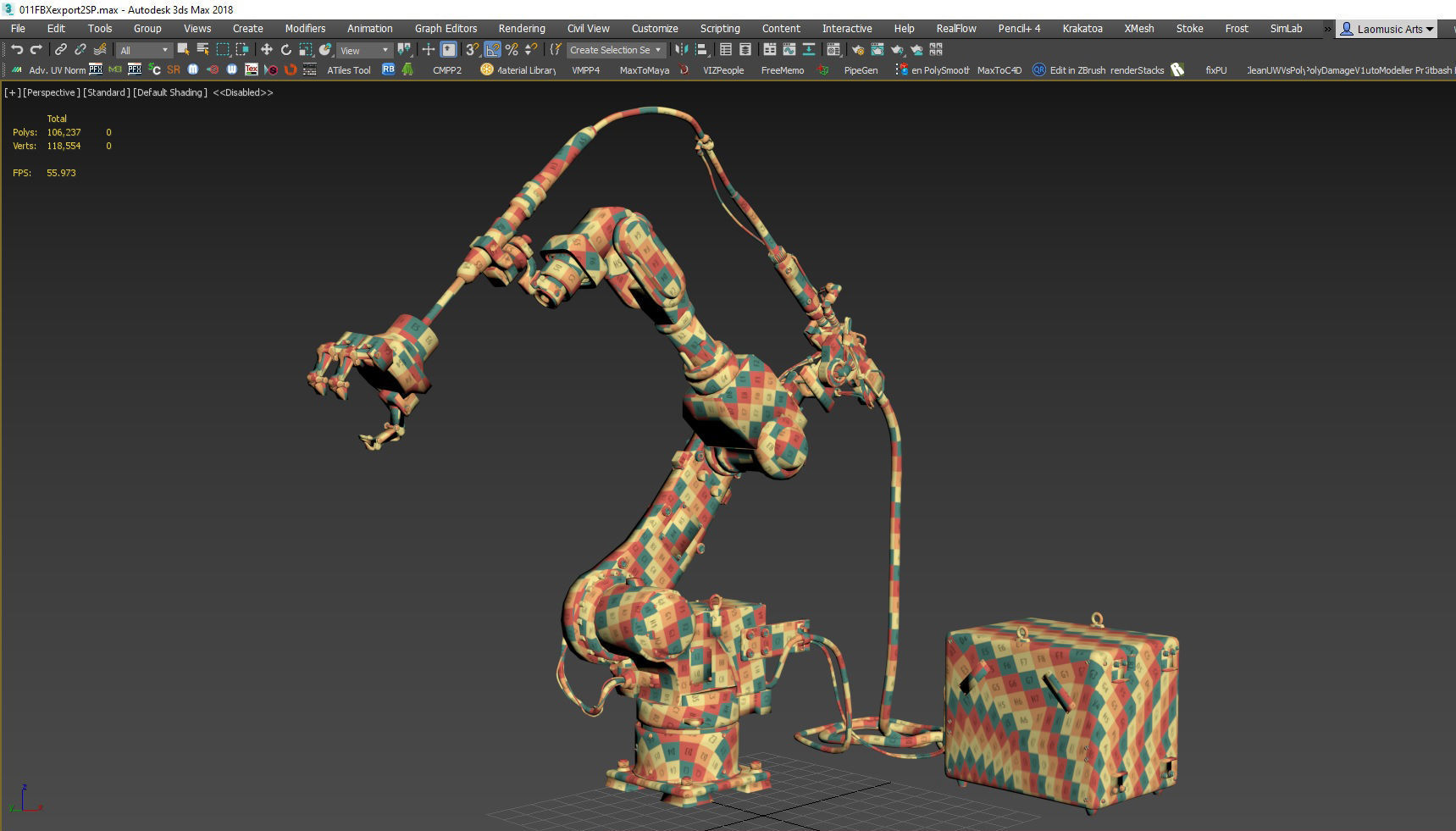This screenshot has width=1456, height=831.
Task: Click the renderStacks button
Action: pos(1138,70)
